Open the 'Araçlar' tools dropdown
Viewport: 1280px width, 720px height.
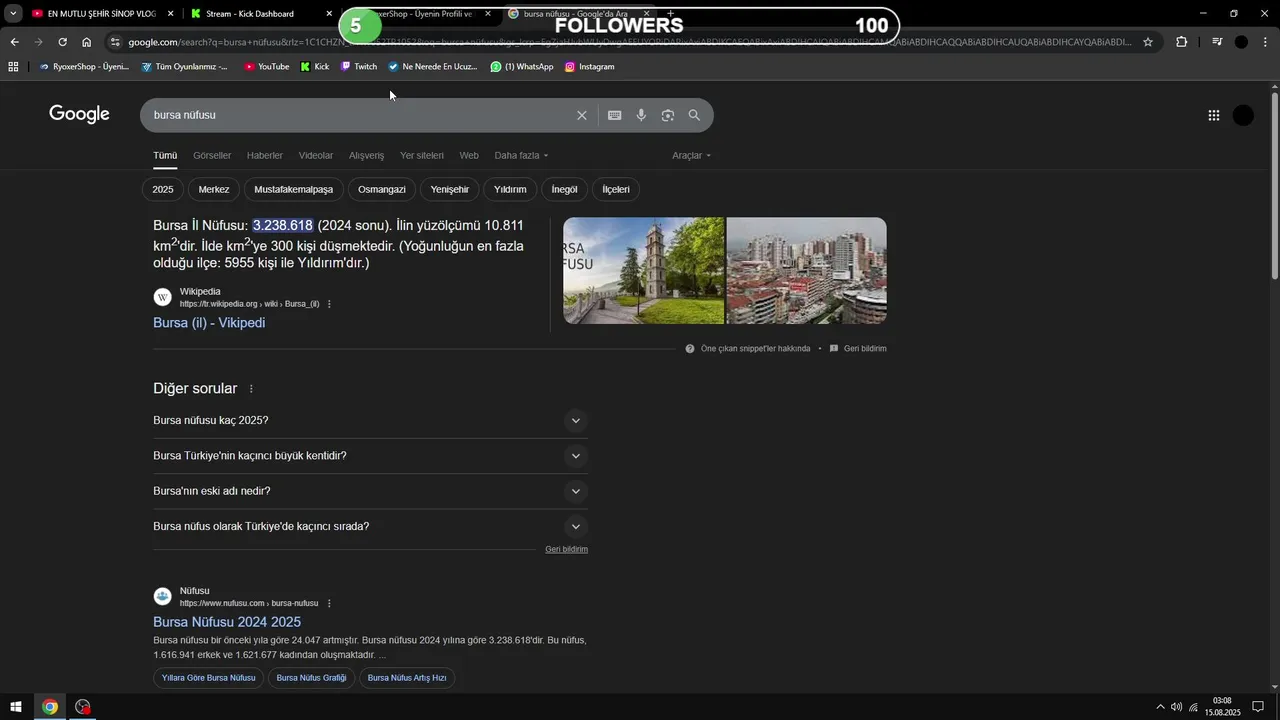coord(691,156)
